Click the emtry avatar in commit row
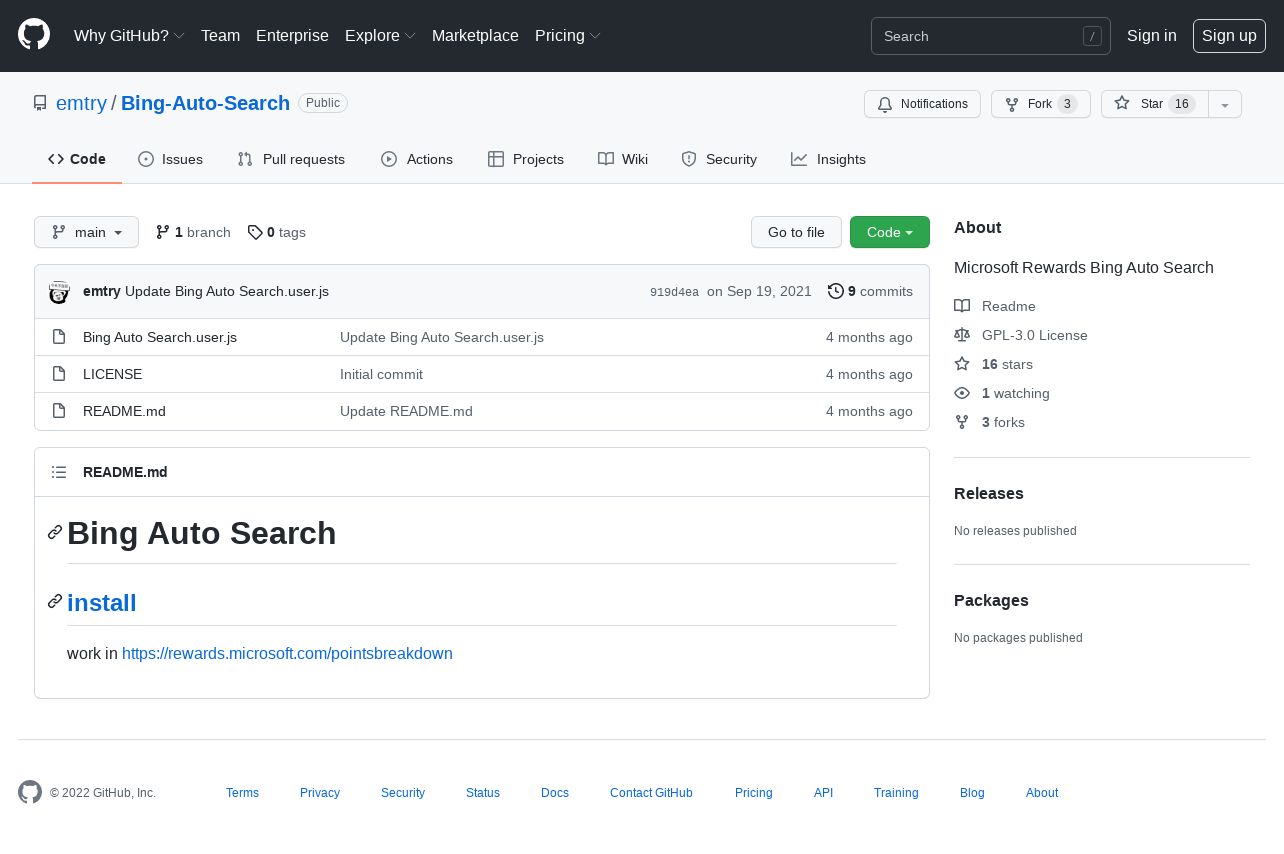The width and height of the screenshot is (1284, 854). coord(59,292)
